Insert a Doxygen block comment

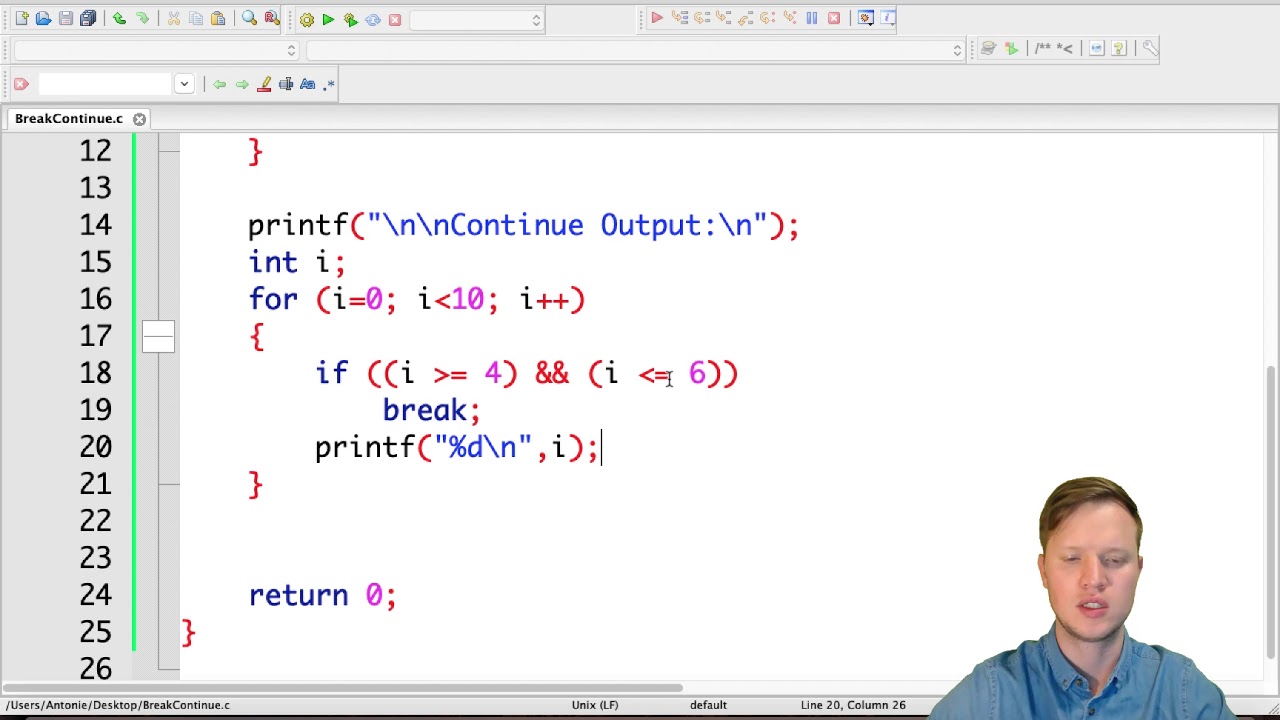coord(1043,48)
